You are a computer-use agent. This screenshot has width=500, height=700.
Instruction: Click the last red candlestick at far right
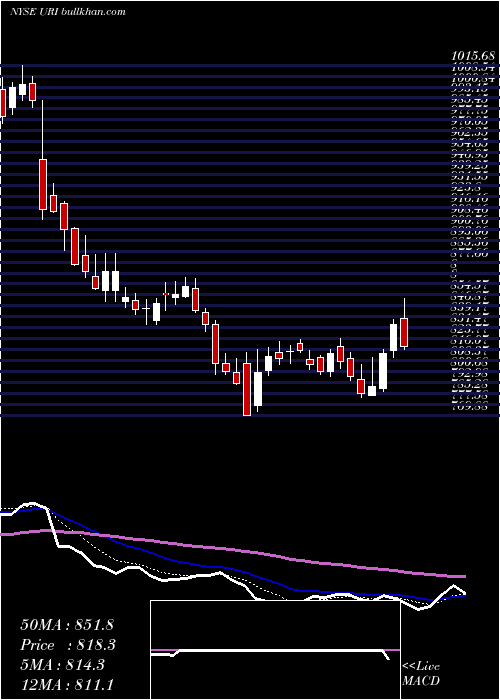pyautogui.click(x=404, y=332)
